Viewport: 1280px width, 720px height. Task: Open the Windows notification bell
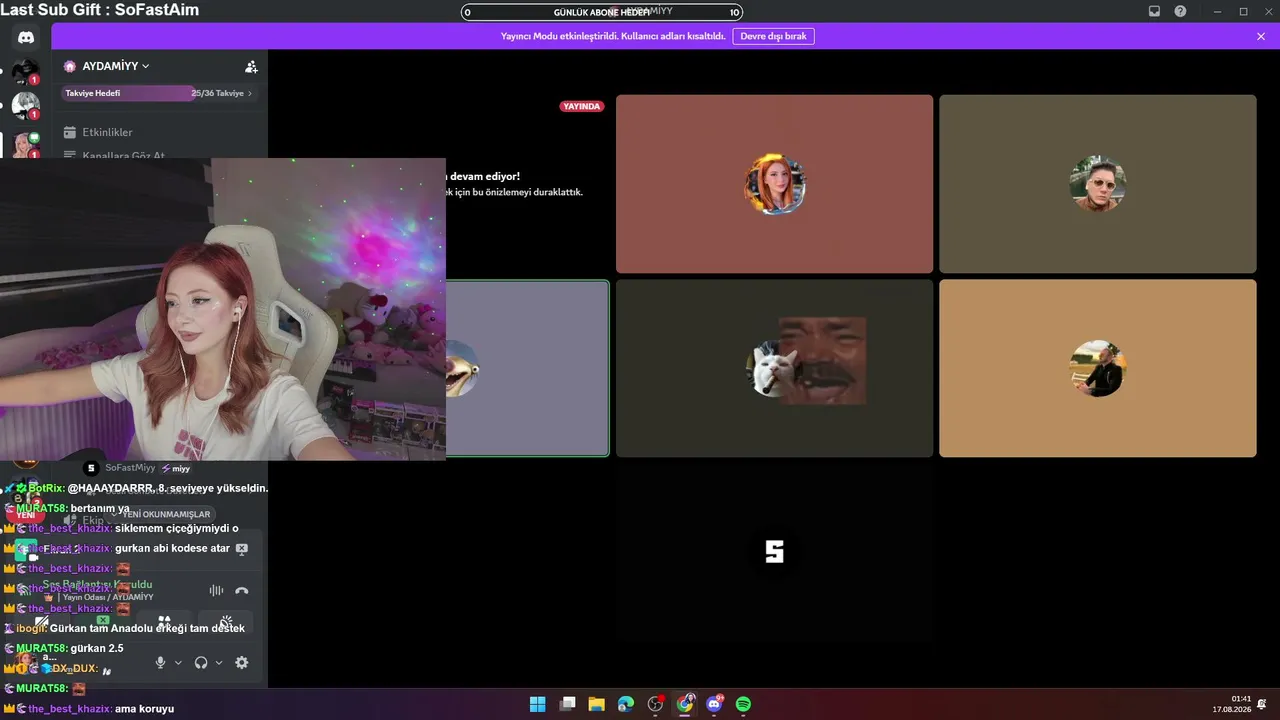1262,704
